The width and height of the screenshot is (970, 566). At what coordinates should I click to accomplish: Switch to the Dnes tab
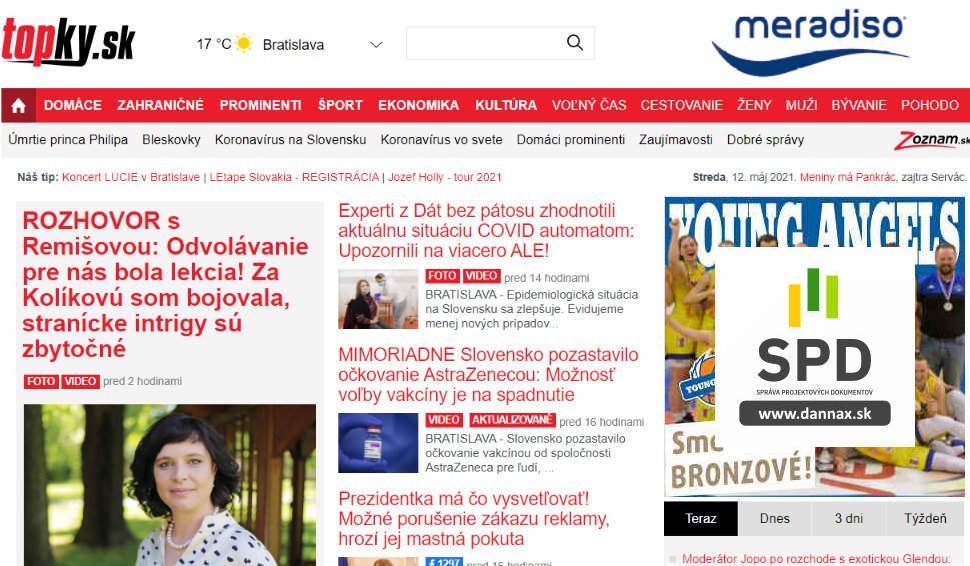click(775, 518)
